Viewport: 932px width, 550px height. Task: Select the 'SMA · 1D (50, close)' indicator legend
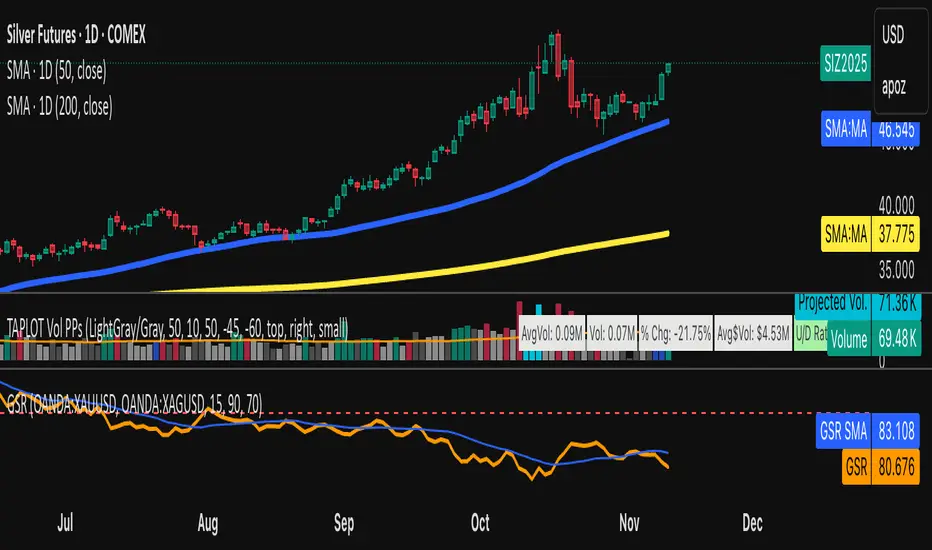(x=56, y=71)
